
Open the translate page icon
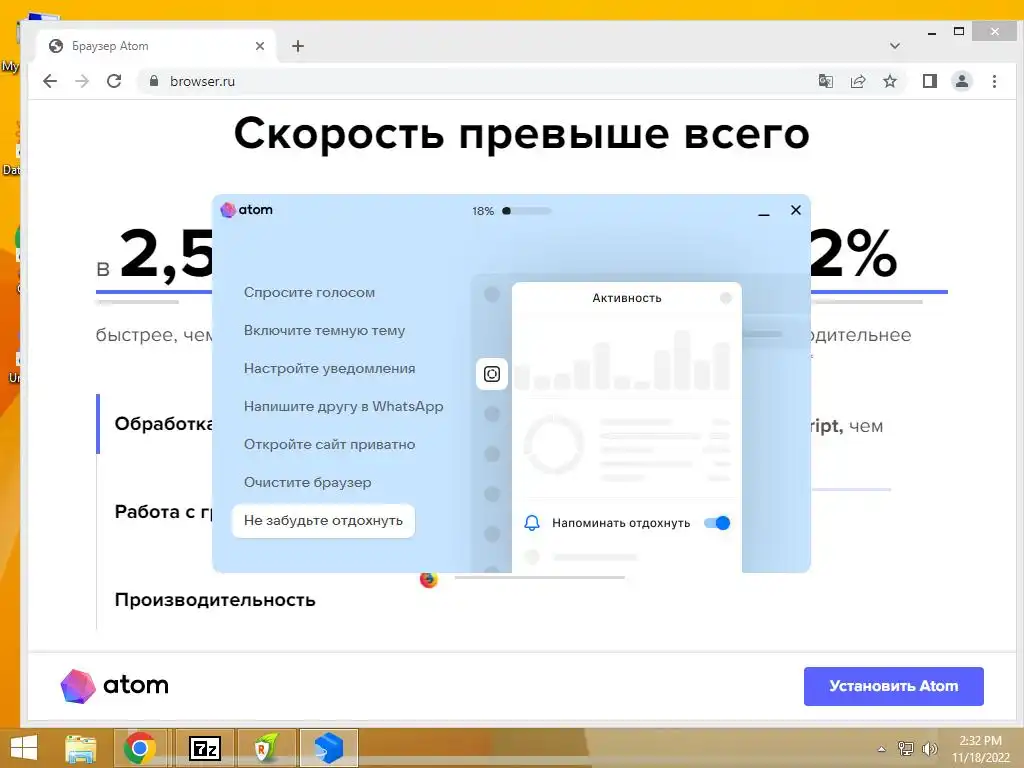point(825,81)
